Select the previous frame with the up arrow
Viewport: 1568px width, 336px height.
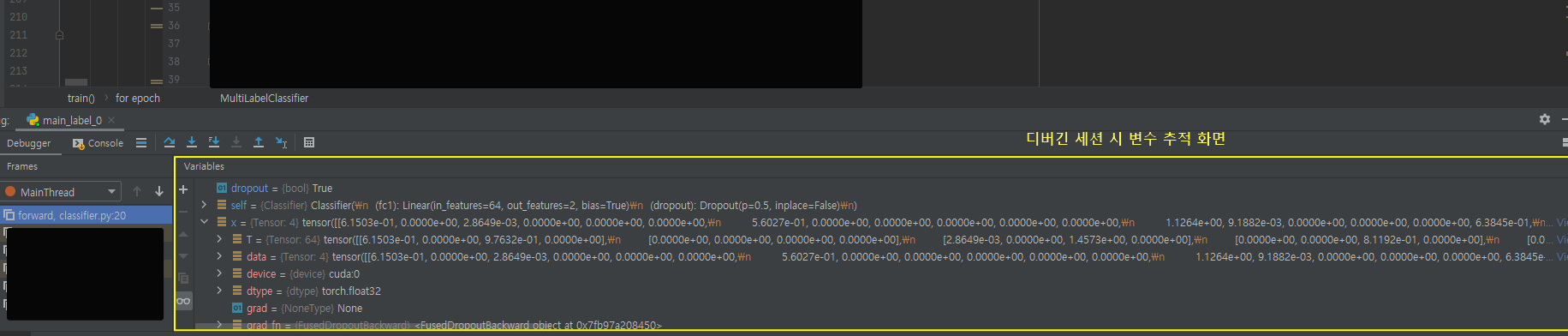tap(137, 192)
